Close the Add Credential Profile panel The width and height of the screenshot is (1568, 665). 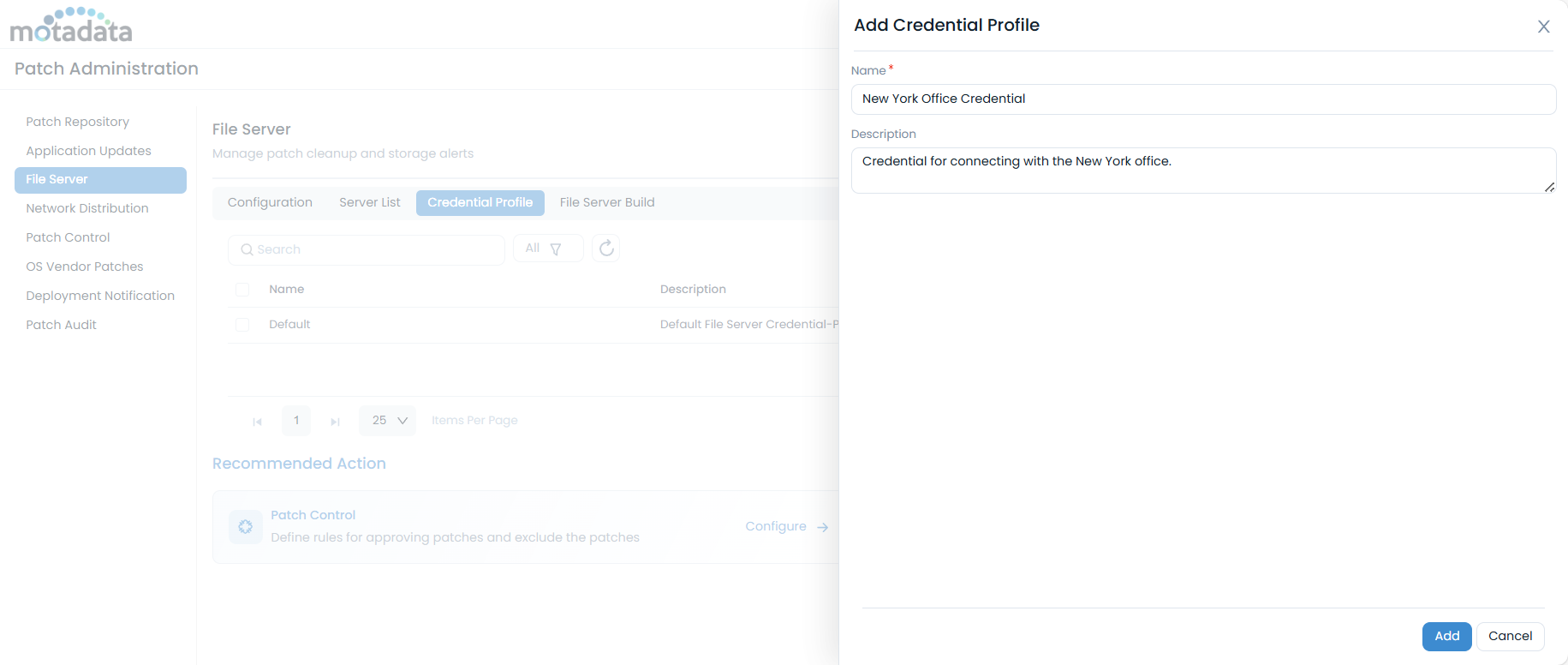1543,27
